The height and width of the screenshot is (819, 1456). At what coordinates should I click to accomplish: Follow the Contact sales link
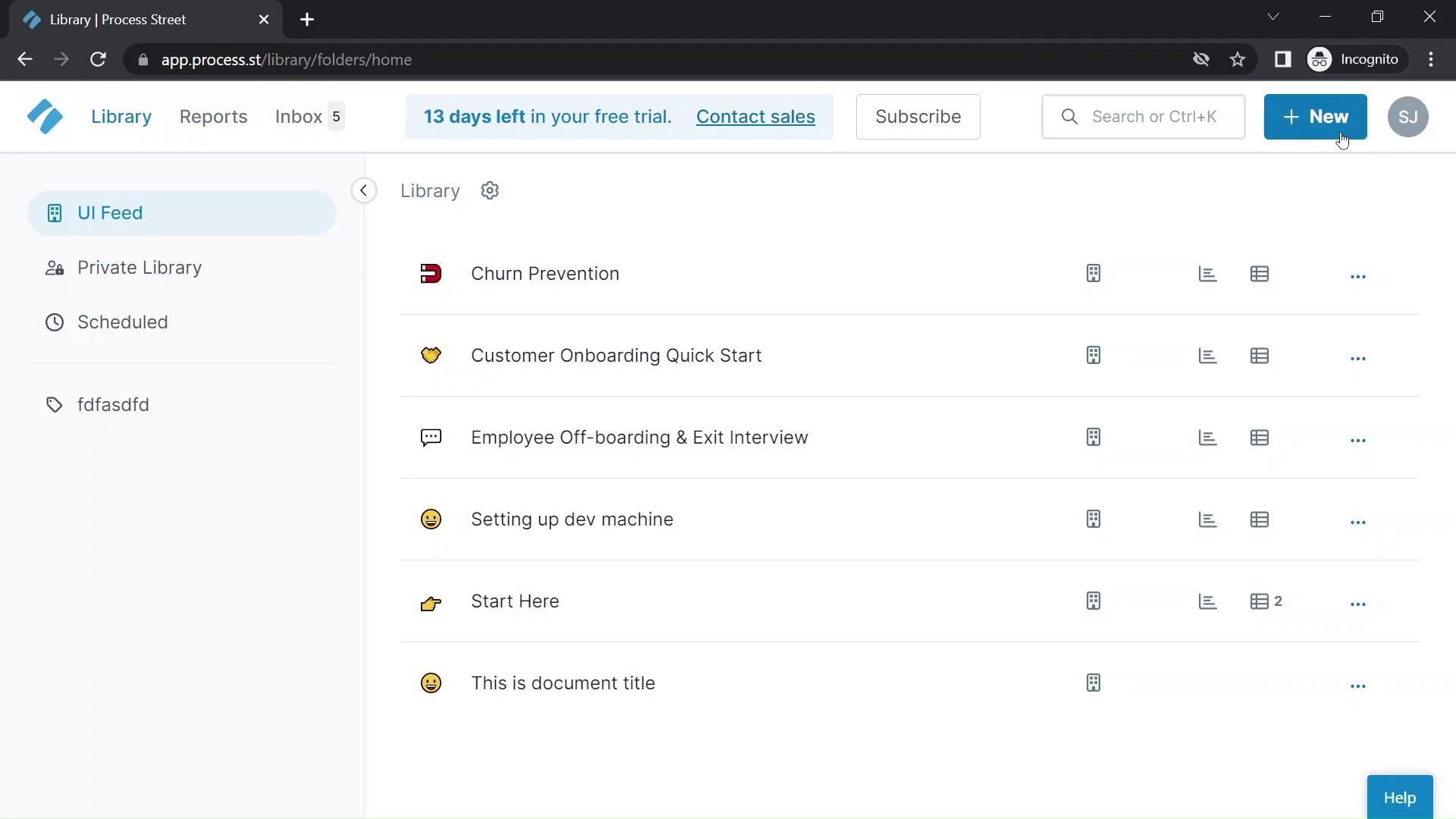[x=755, y=117]
